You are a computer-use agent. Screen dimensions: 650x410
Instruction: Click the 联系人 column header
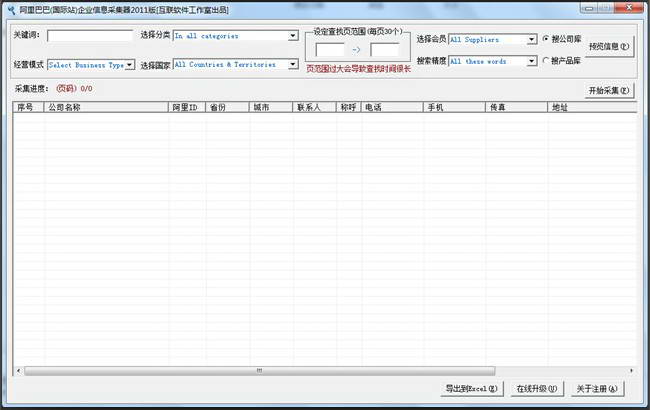pos(315,107)
